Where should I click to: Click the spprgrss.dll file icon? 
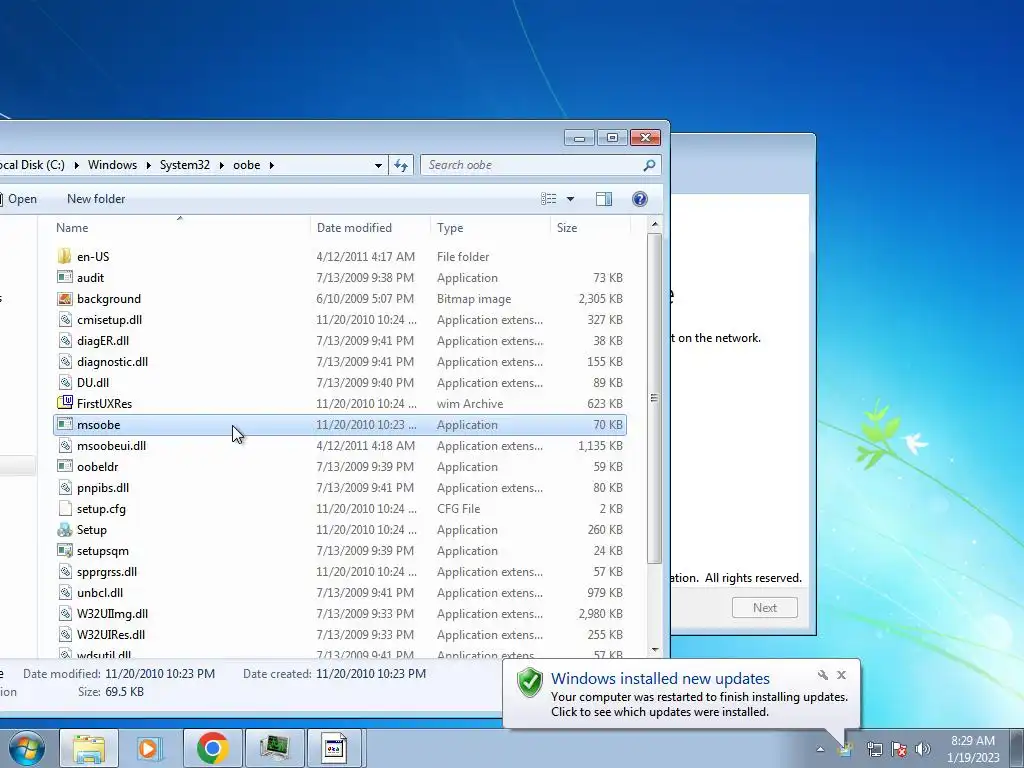[x=65, y=571]
